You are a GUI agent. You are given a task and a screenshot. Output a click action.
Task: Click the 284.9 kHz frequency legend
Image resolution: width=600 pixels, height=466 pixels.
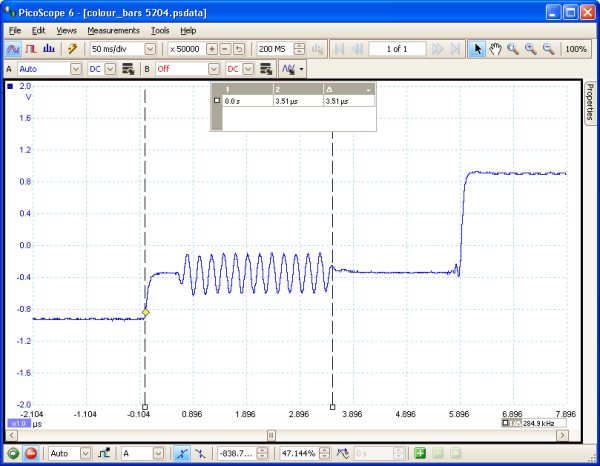click(x=534, y=423)
